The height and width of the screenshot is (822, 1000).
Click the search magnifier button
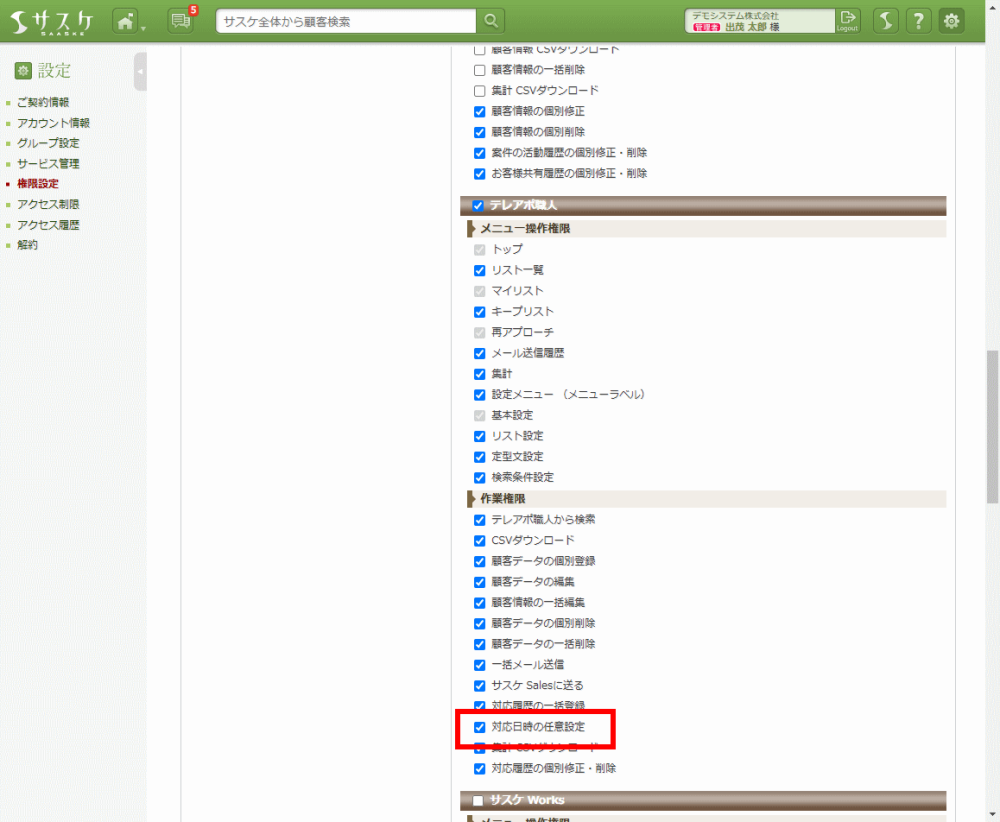tap(490, 21)
